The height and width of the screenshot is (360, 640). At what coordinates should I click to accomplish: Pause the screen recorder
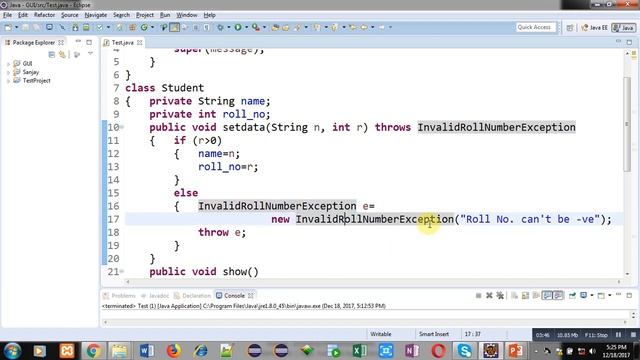618,335
